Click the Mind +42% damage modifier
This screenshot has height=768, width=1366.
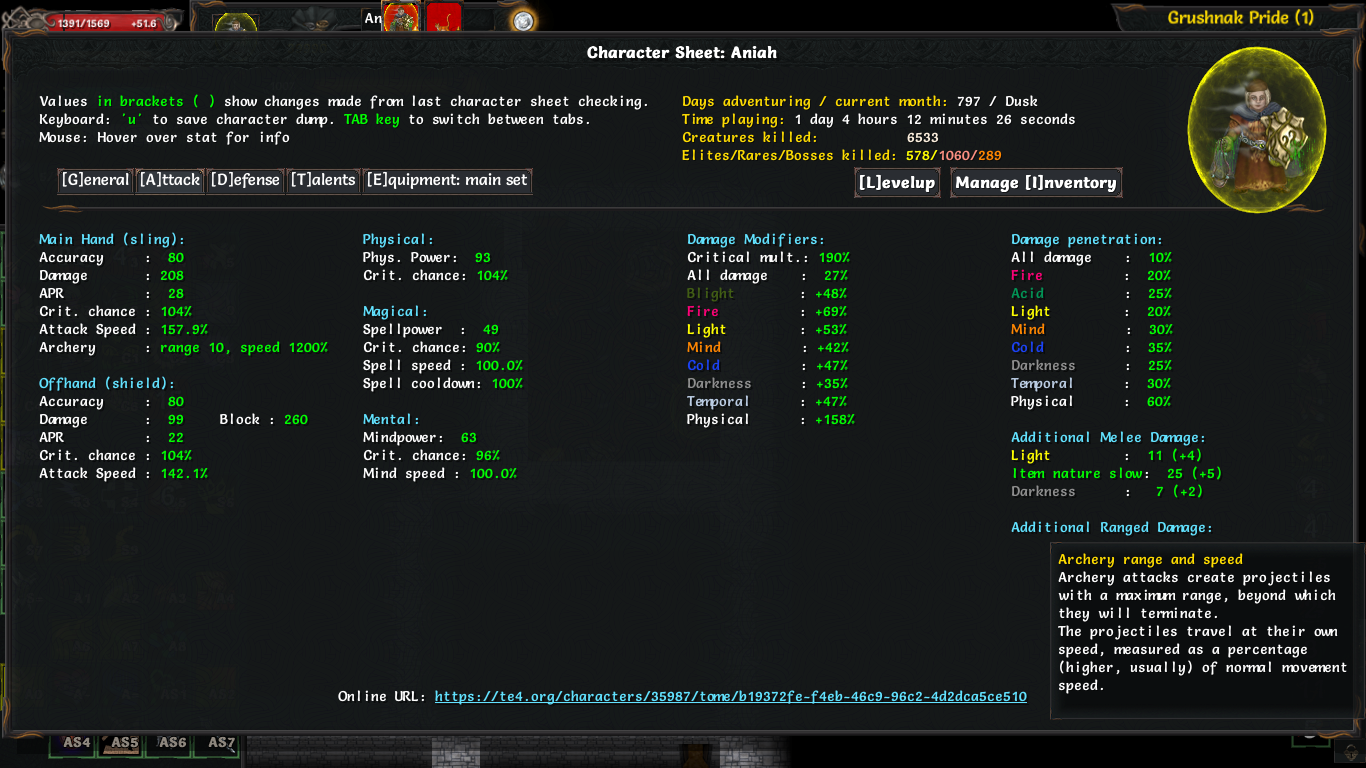tap(767, 347)
